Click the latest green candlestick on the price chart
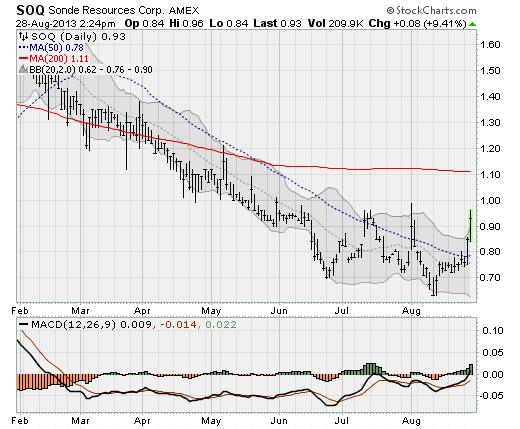 click(471, 226)
